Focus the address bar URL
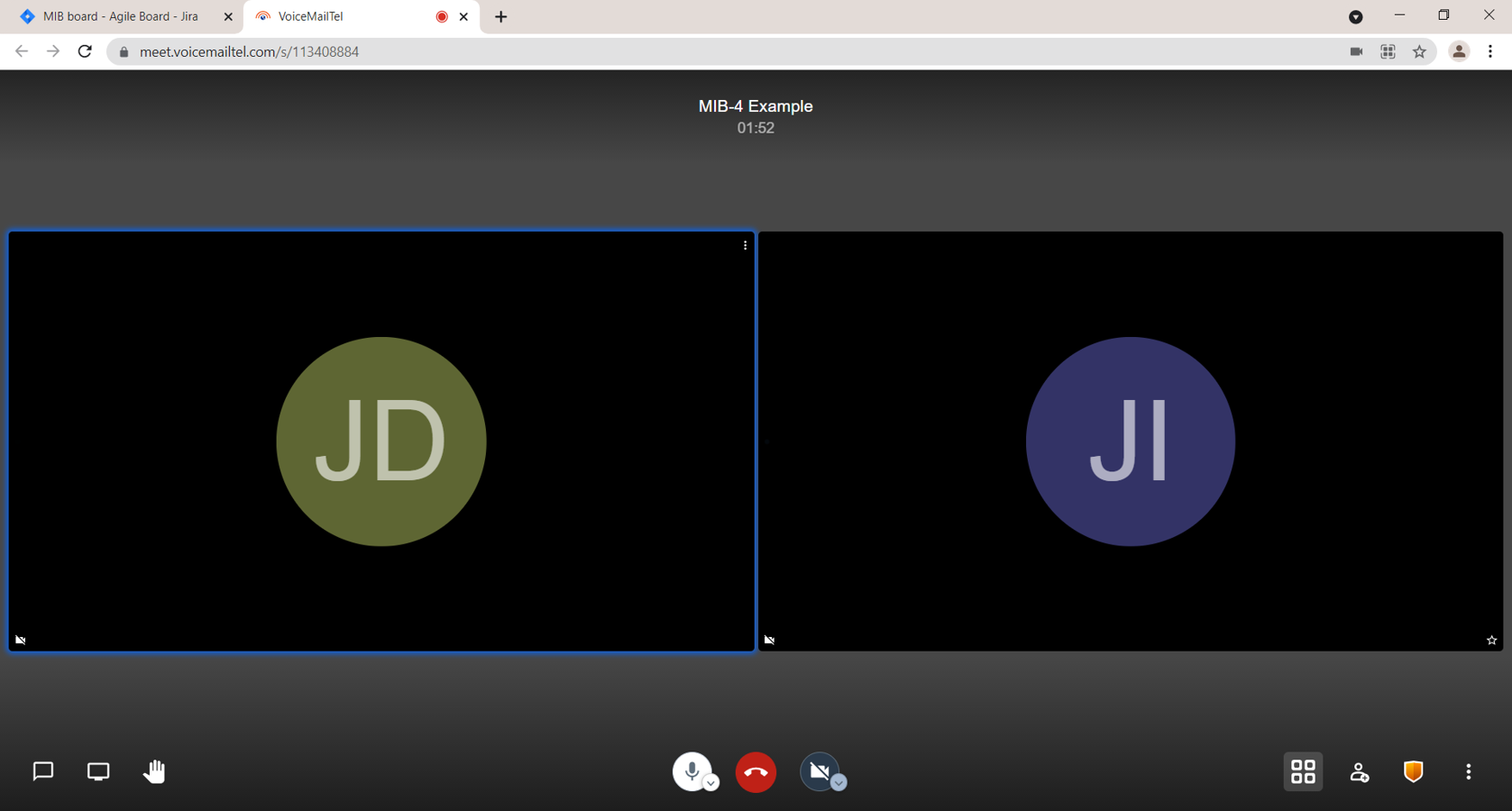Viewport: 1512px width, 811px height. click(x=249, y=52)
